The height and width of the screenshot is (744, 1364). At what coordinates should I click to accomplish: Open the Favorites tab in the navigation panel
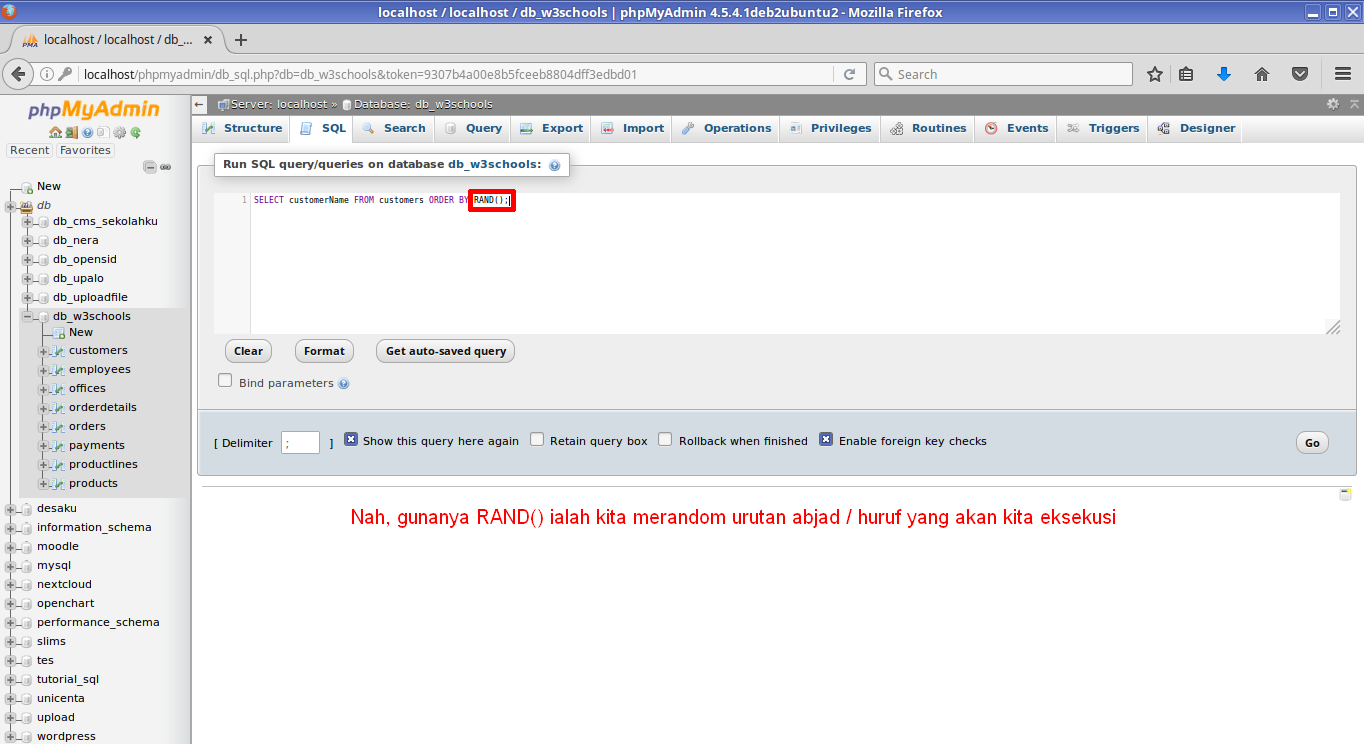click(84, 149)
